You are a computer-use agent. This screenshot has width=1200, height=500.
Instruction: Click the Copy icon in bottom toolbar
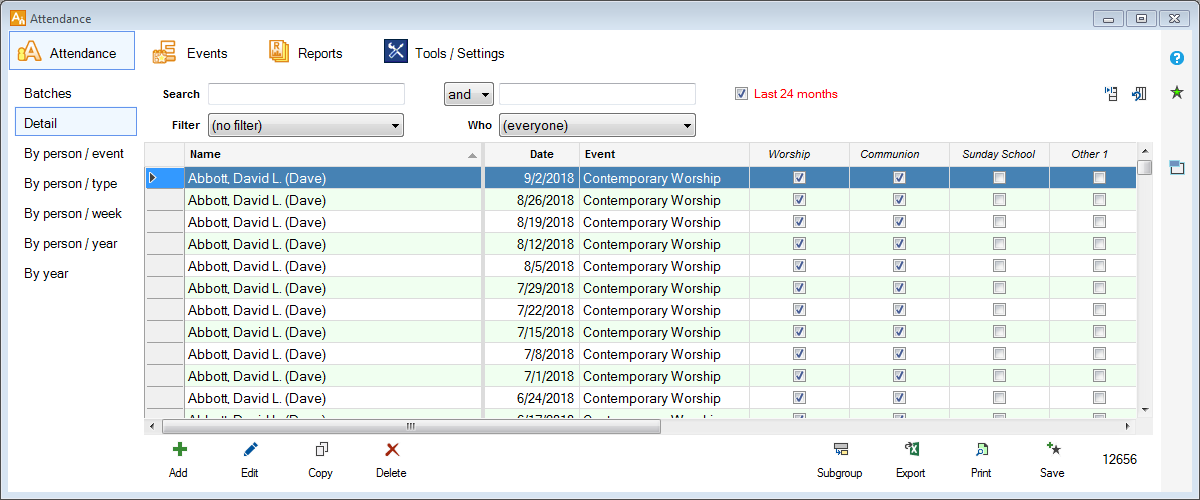tap(321, 450)
